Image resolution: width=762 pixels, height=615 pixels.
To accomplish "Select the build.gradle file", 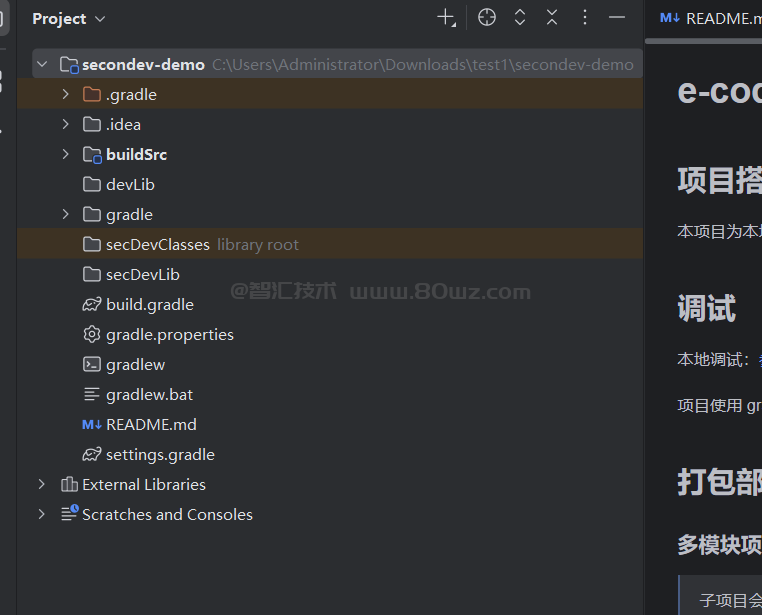I will [x=149, y=304].
